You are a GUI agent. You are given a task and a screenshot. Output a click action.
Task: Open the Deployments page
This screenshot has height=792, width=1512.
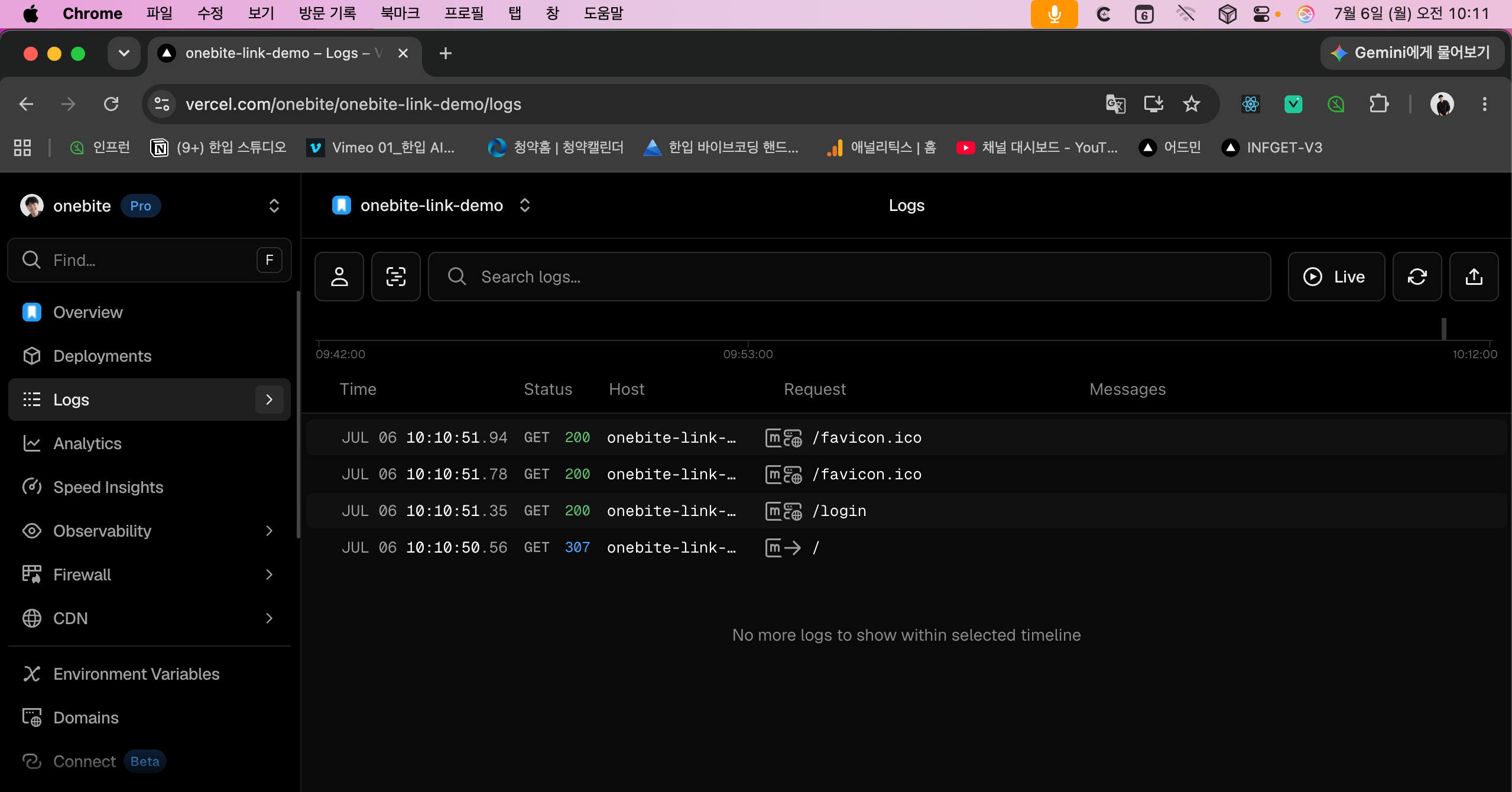coord(150,356)
